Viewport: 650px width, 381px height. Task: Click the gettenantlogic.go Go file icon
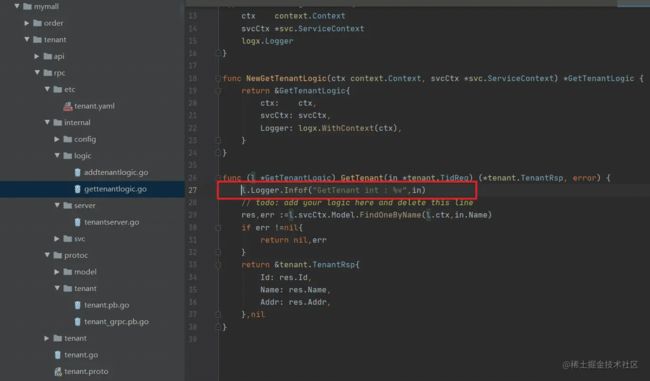pos(78,189)
